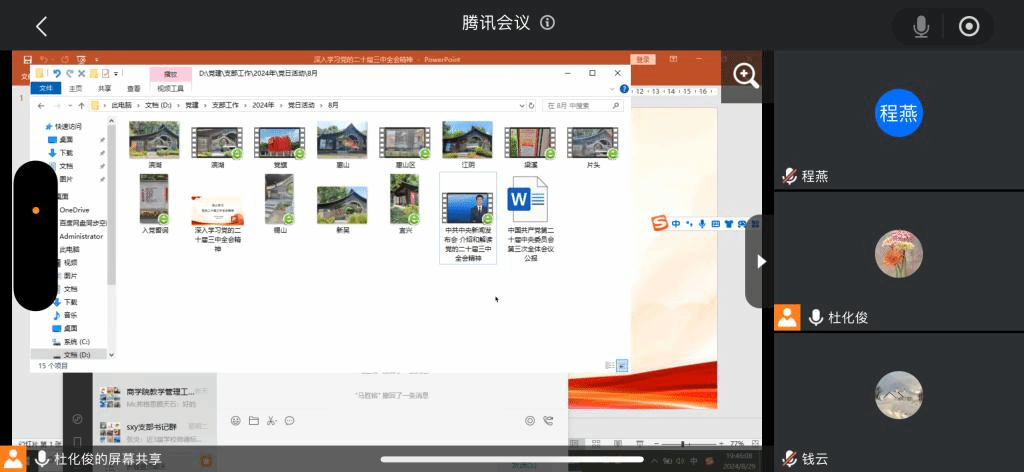Image resolution: width=1024 pixels, height=472 pixels.
Task: Expand the Explorer ribbon chevron
Action: click(x=612, y=89)
